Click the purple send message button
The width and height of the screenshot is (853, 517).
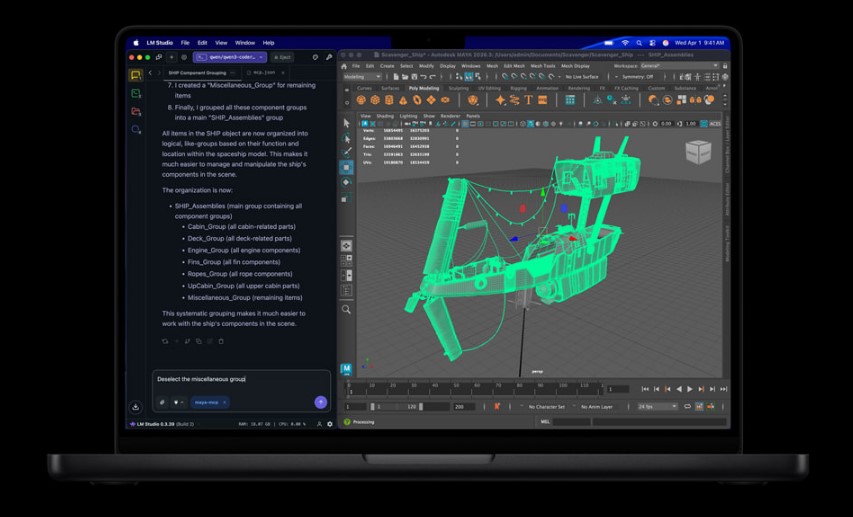click(x=320, y=402)
